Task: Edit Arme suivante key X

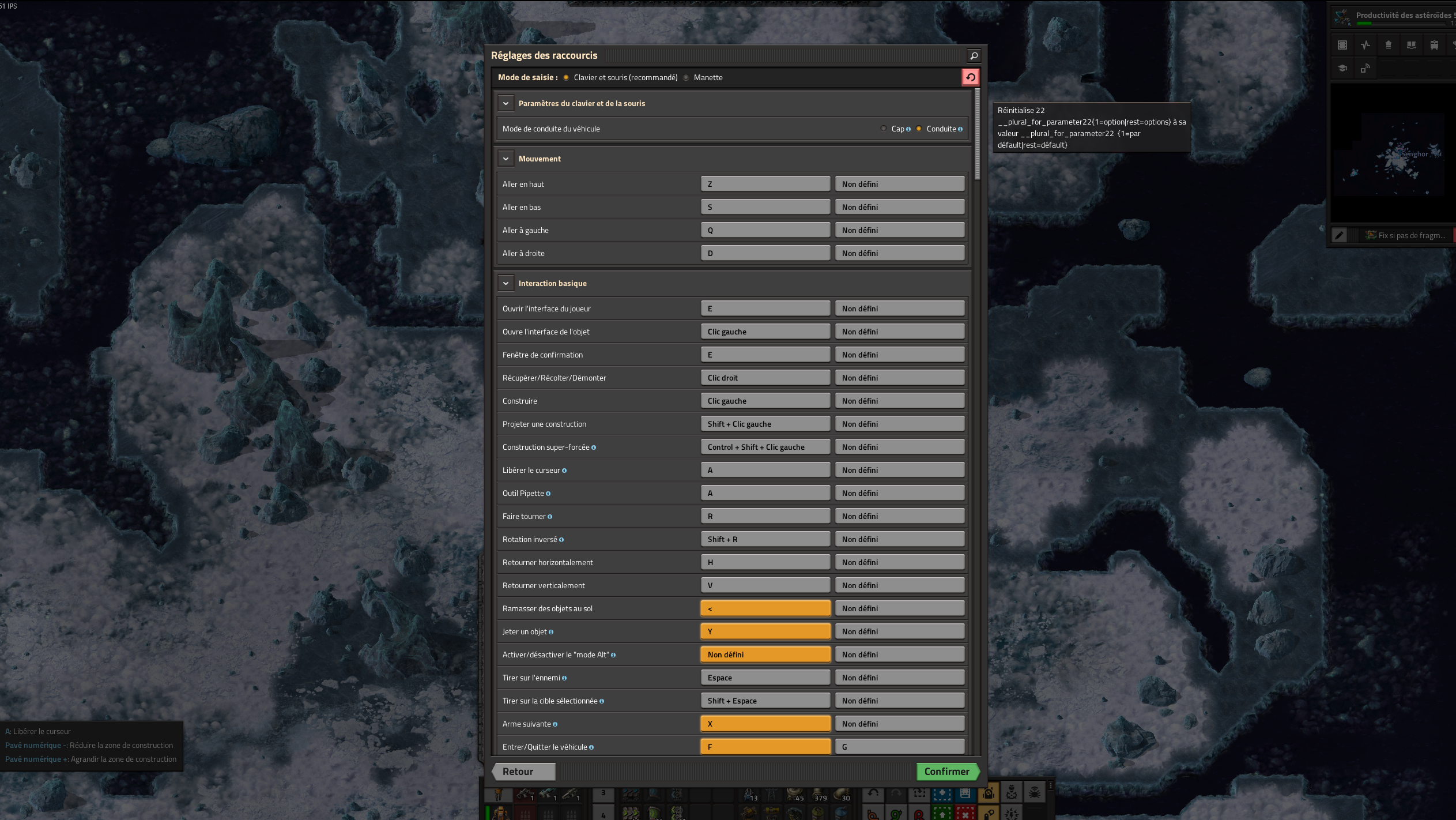Action: point(765,724)
